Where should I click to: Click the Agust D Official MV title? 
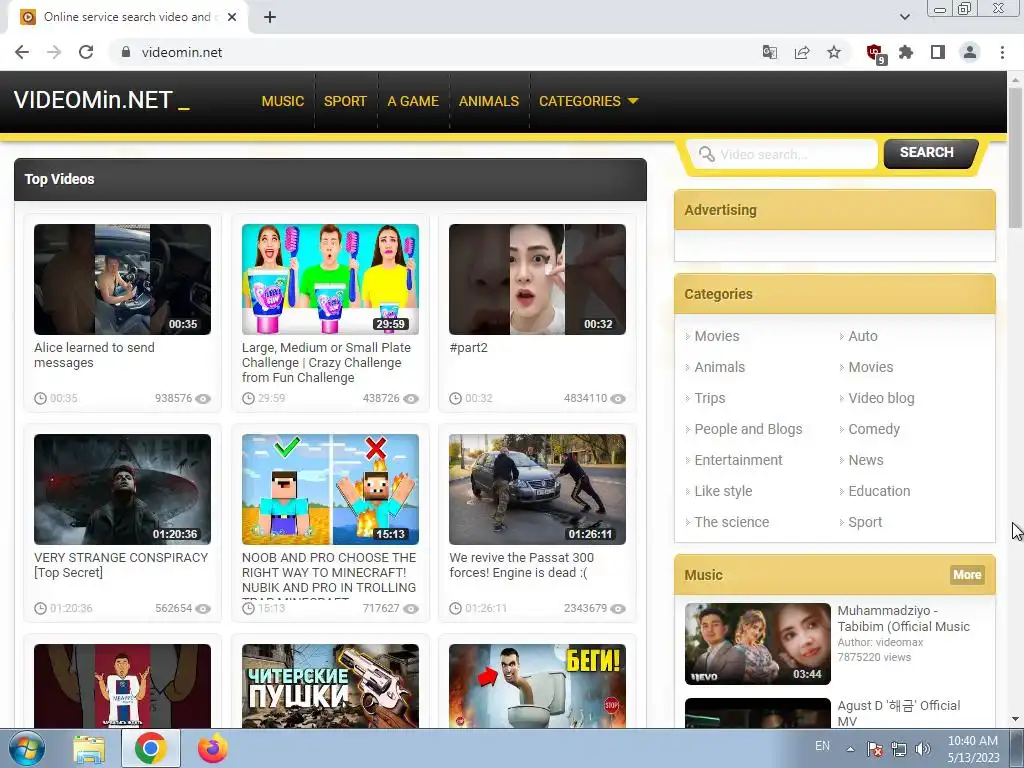pos(899,713)
